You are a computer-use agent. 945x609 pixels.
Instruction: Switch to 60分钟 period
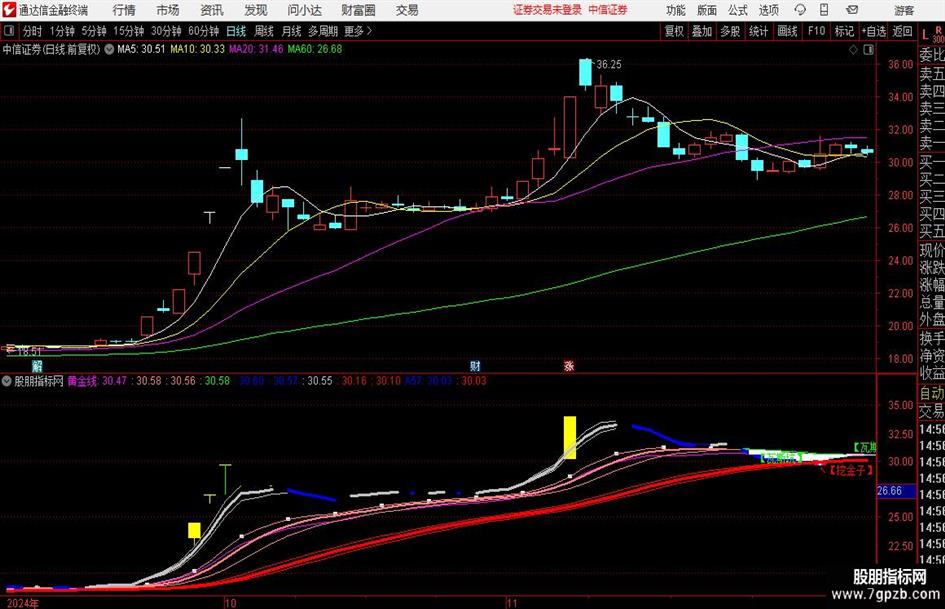point(204,31)
